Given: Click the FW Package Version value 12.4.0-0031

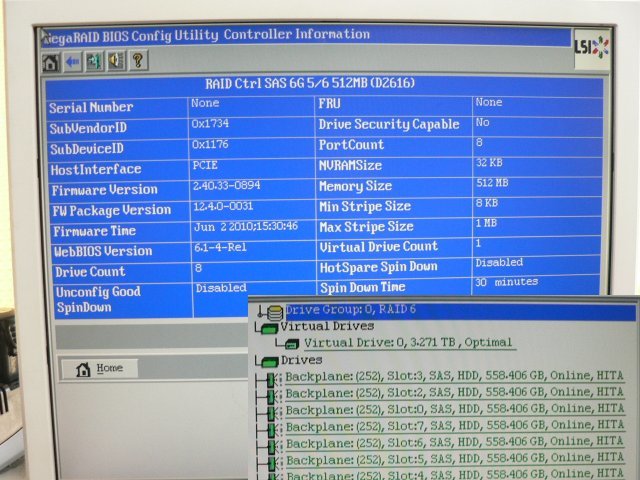Looking at the screenshot, I should [223, 206].
